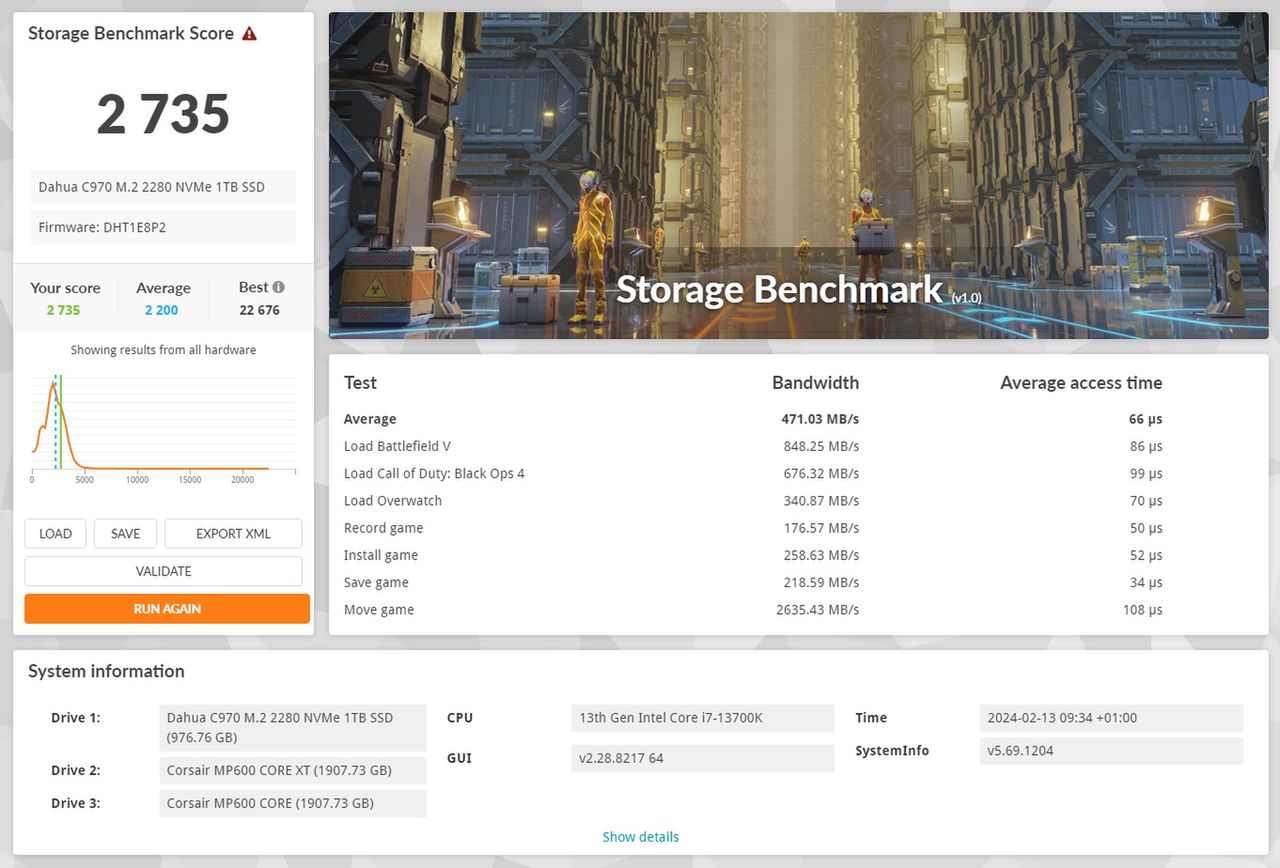Click the SystemInfo version v5.69.1204
This screenshot has height=868, width=1280.
click(x=1112, y=751)
